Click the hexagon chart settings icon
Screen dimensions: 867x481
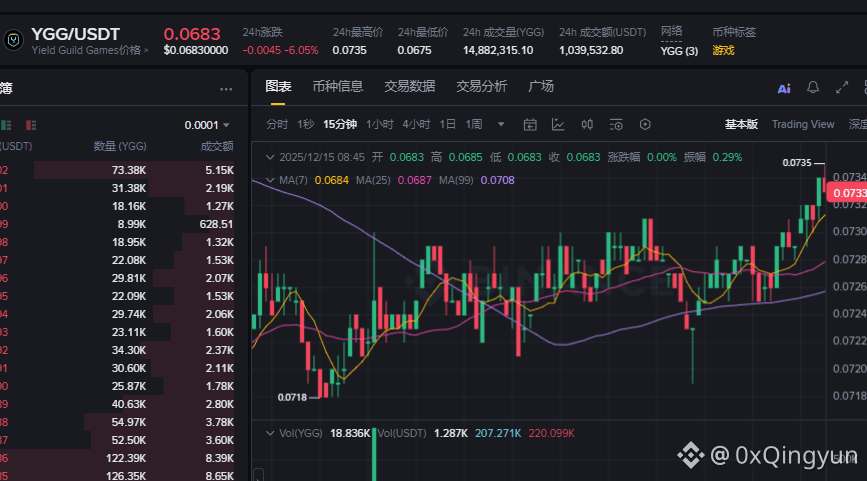pyautogui.click(x=645, y=124)
